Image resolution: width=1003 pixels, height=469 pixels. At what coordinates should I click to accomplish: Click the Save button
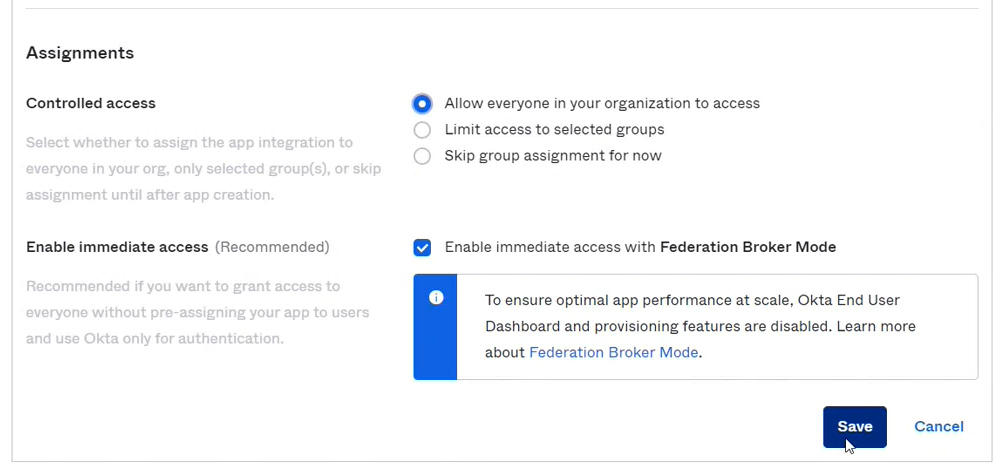(x=854, y=426)
